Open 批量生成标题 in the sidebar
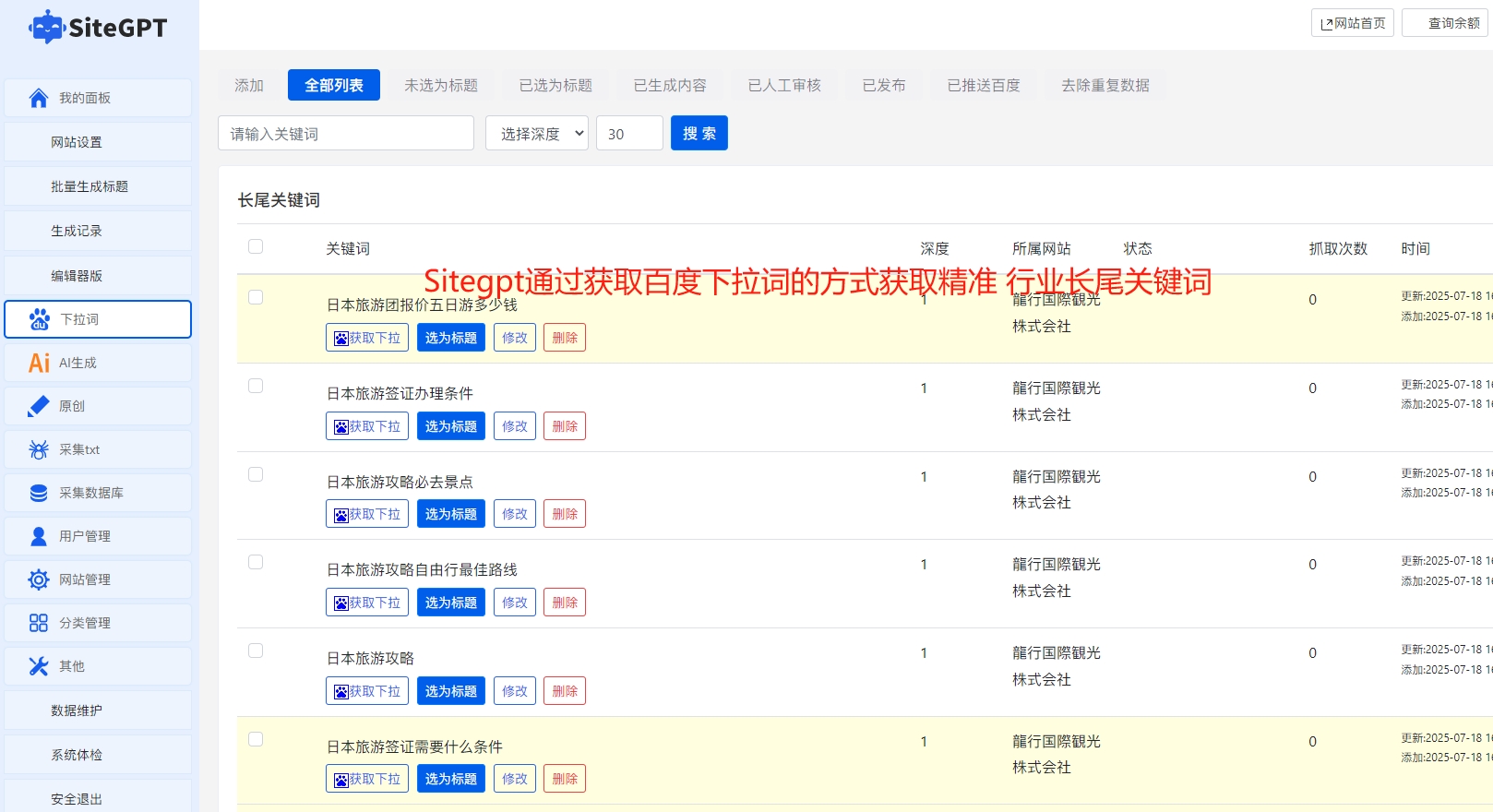The height and width of the screenshot is (812, 1493). coord(98,186)
